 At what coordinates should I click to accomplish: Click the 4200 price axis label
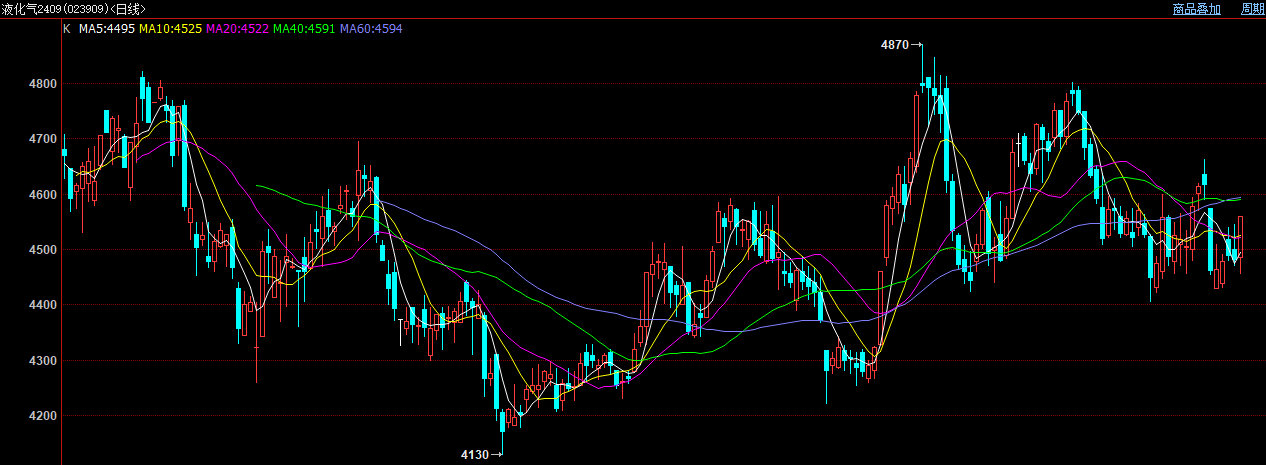(x=43, y=416)
